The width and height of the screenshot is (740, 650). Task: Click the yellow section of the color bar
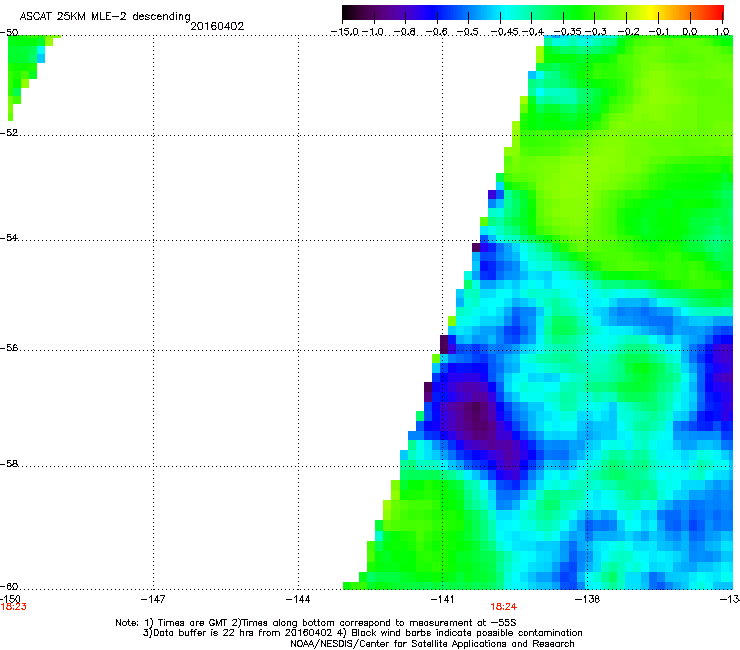tap(654, 13)
